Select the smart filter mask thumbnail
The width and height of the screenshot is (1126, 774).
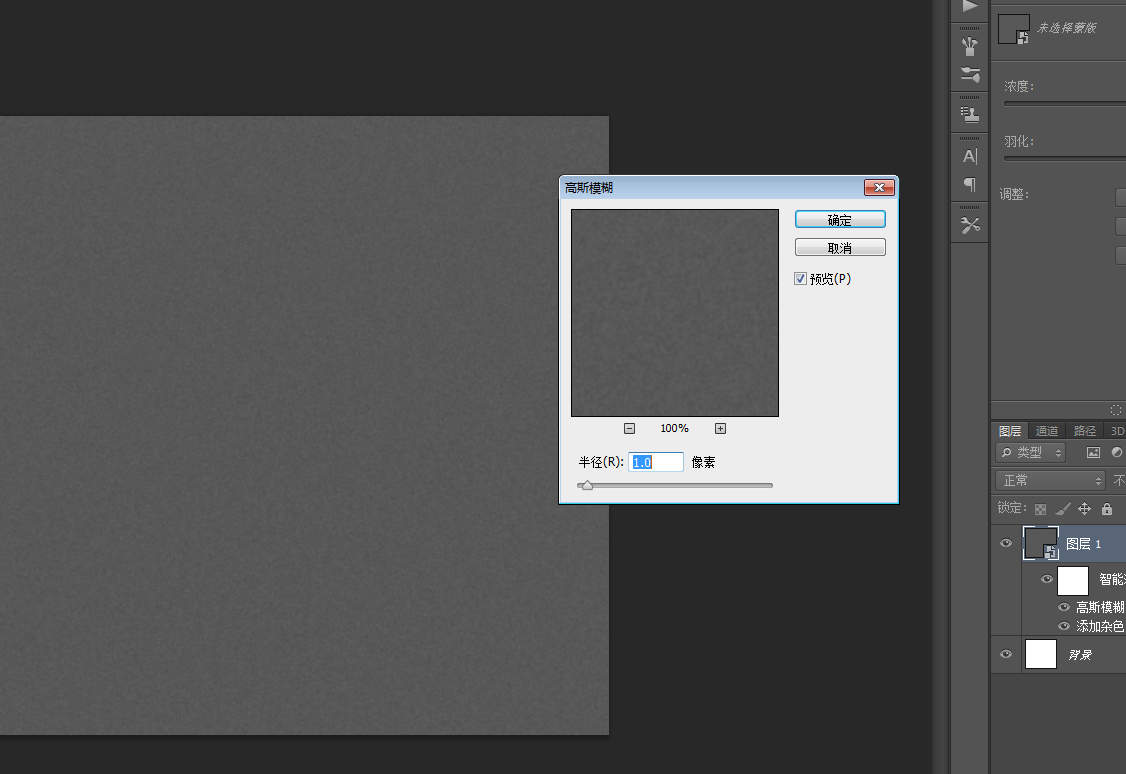pos(1073,581)
